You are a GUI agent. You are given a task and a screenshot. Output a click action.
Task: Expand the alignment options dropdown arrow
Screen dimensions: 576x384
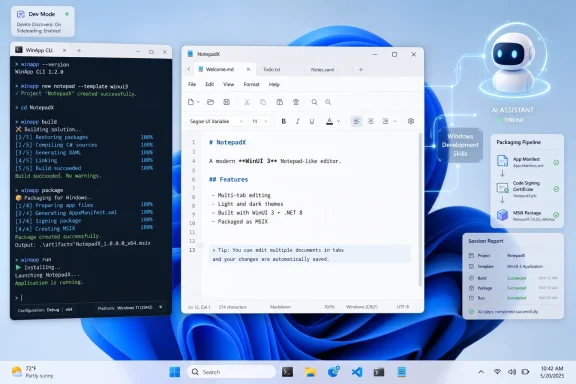coord(395,121)
